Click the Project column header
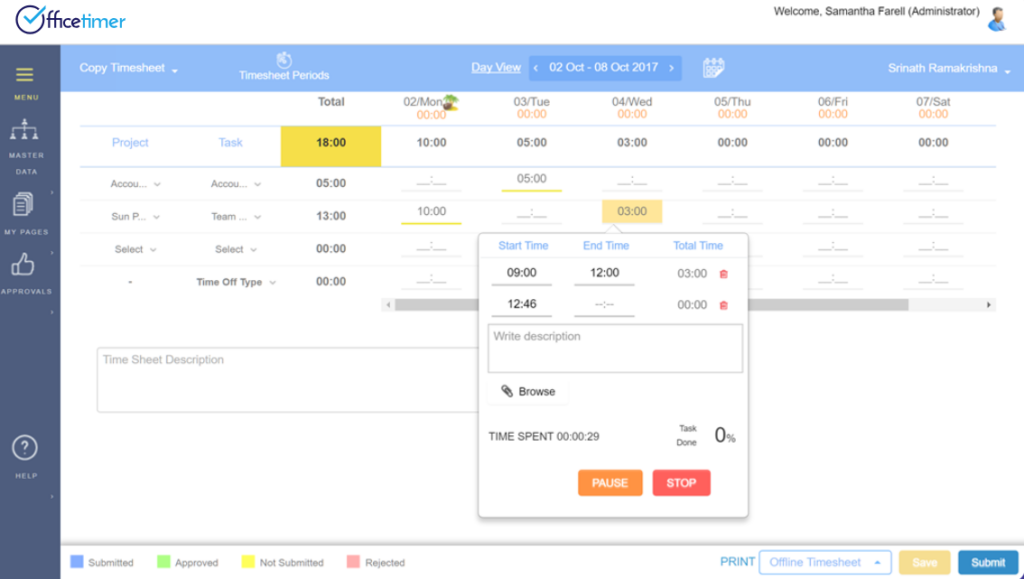This screenshot has width=1024, height=579. point(130,142)
